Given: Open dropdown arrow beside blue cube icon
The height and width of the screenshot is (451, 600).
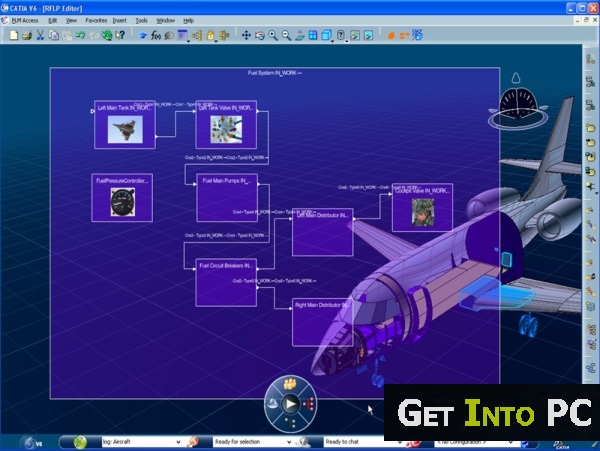Looking at the screenshot, I should pos(333,40).
